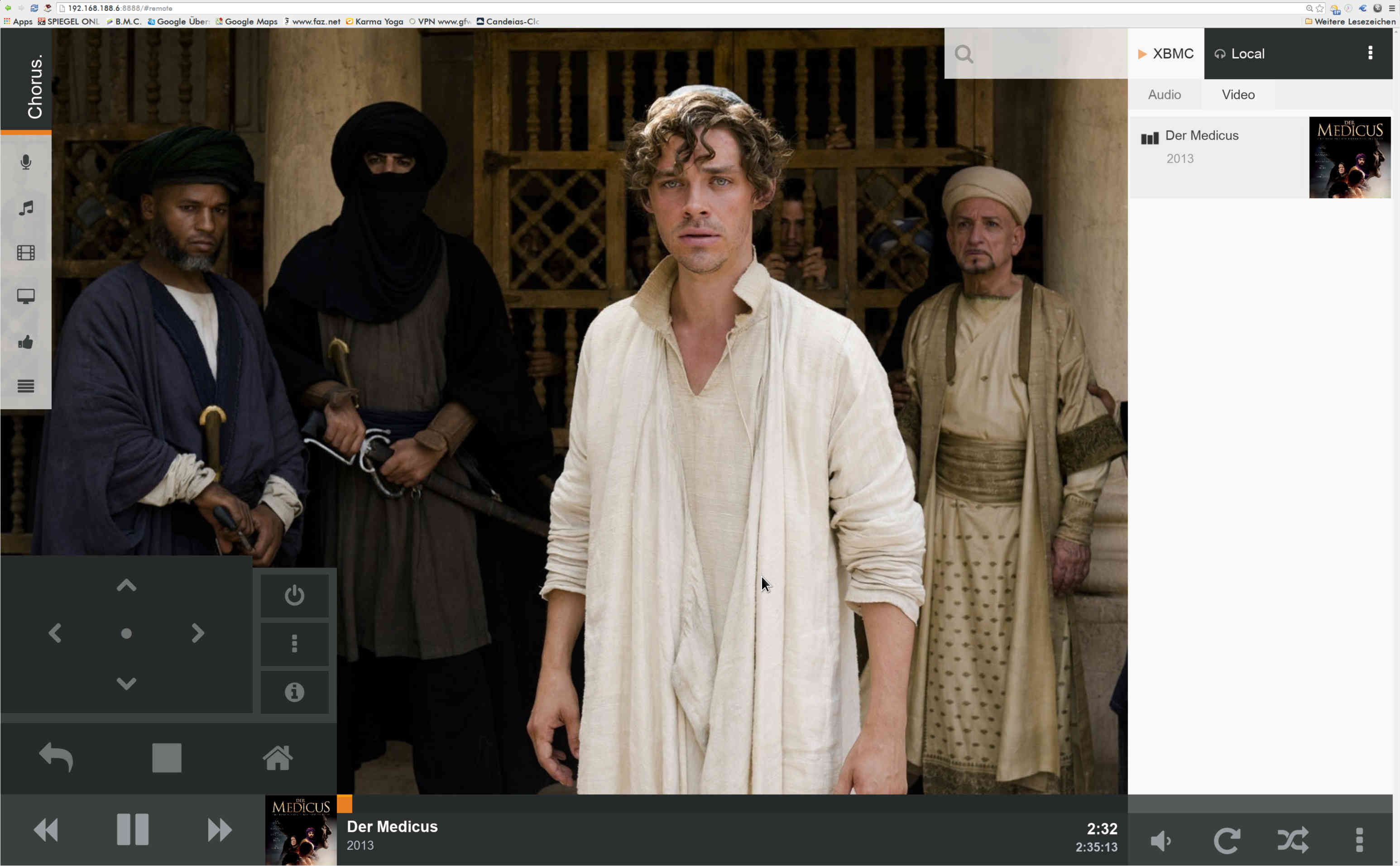The image size is (1400, 866).
Task: Click the back arrow on remote
Action: pos(56,757)
